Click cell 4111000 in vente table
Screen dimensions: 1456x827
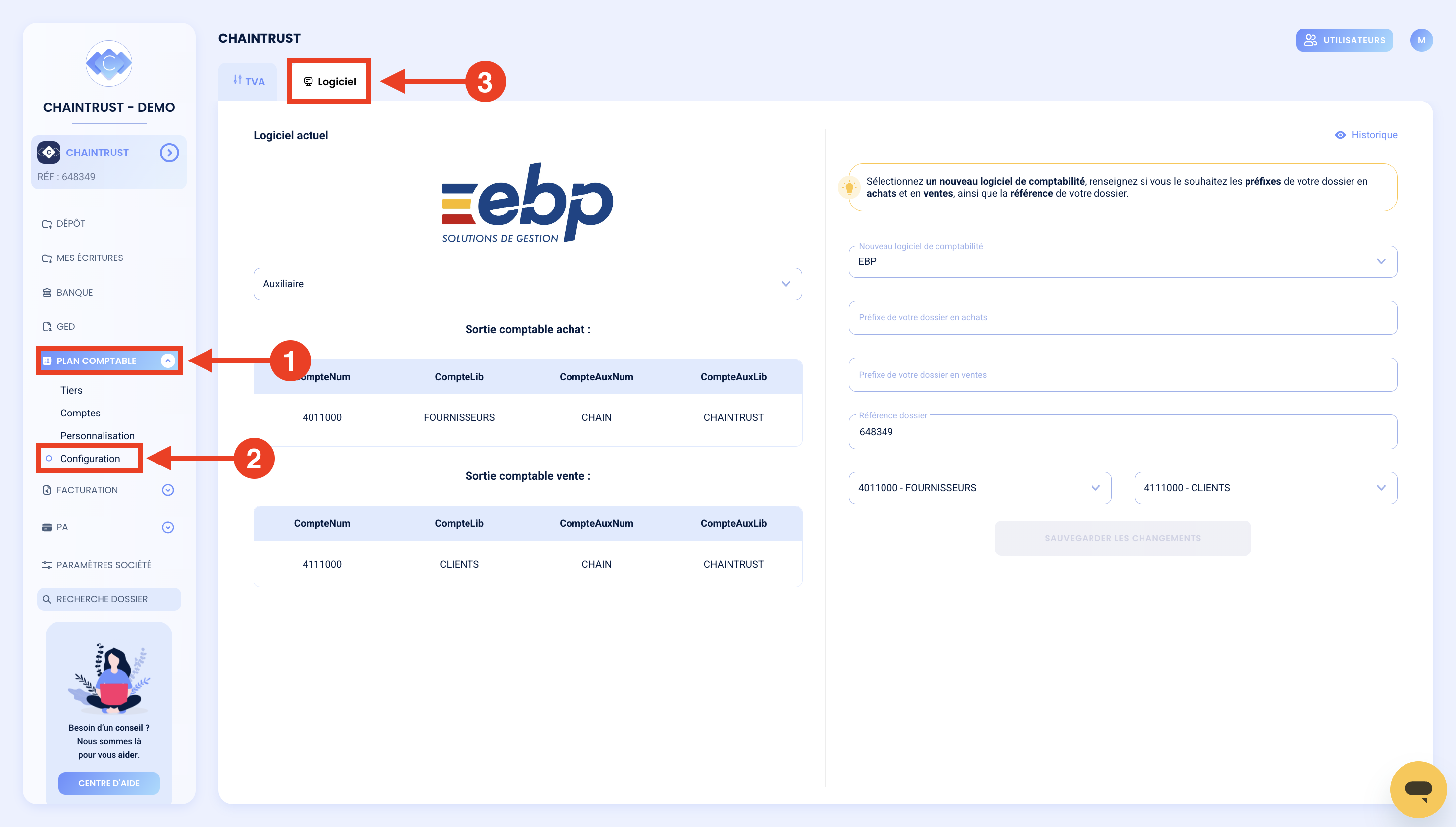[322, 564]
